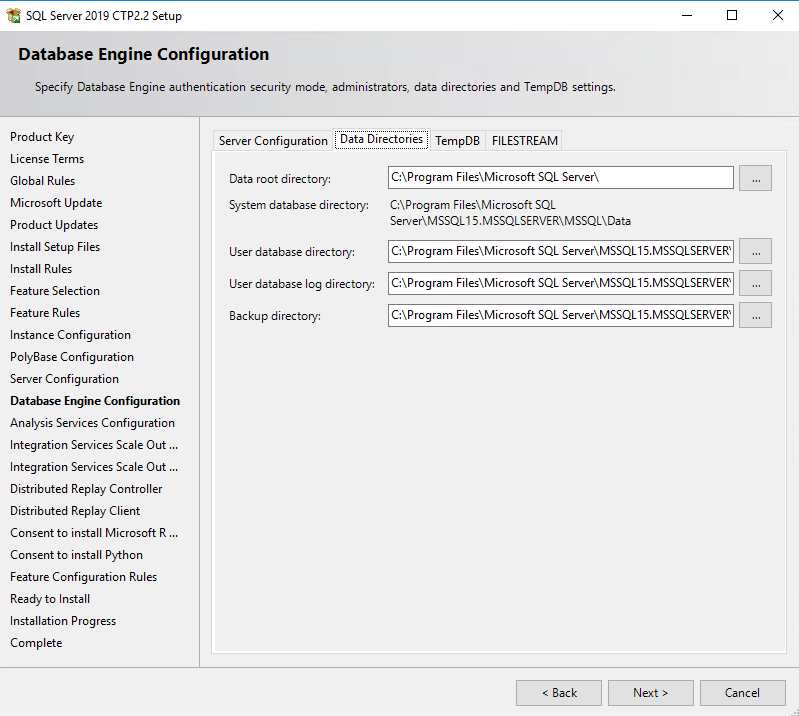Select the PolyBase Configuration step
The image size is (799, 716).
(x=72, y=357)
